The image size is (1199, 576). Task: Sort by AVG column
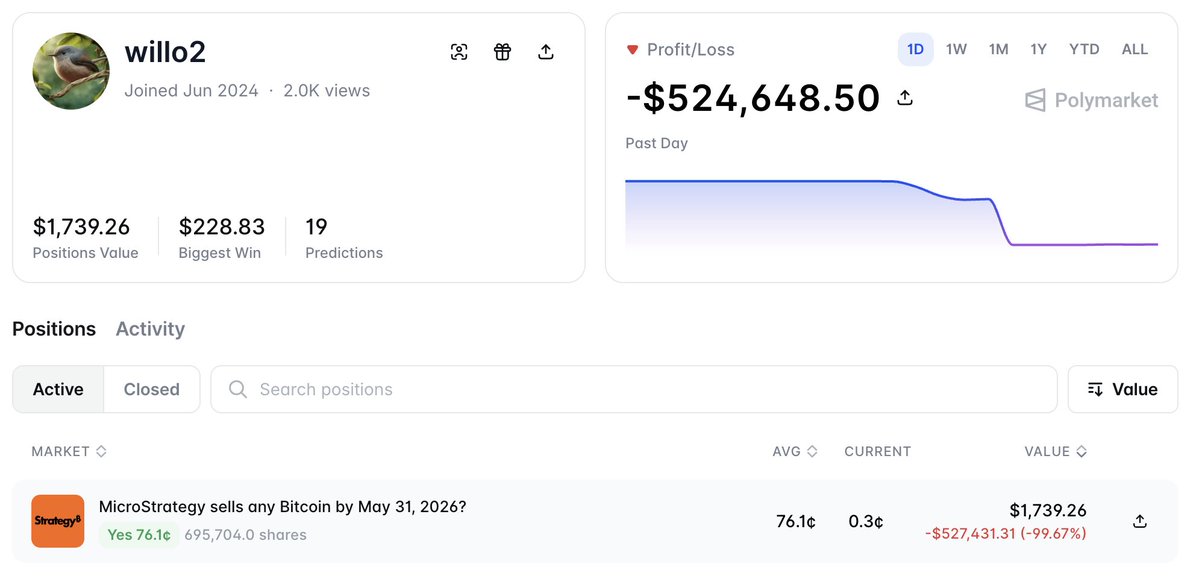tap(795, 451)
